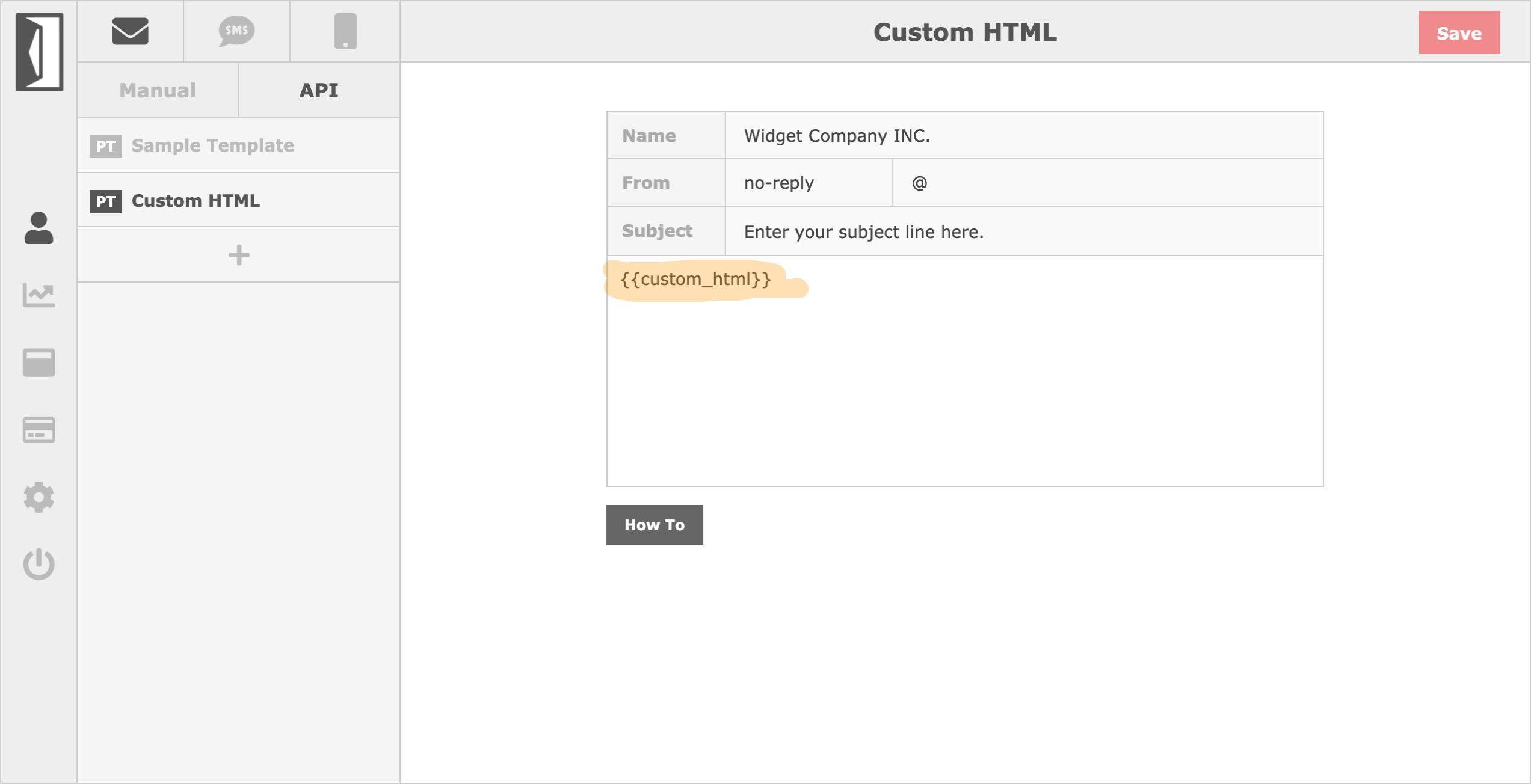Switch to the SMS channel icon
The width and height of the screenshot is (1531, 784).
[236, 31]
